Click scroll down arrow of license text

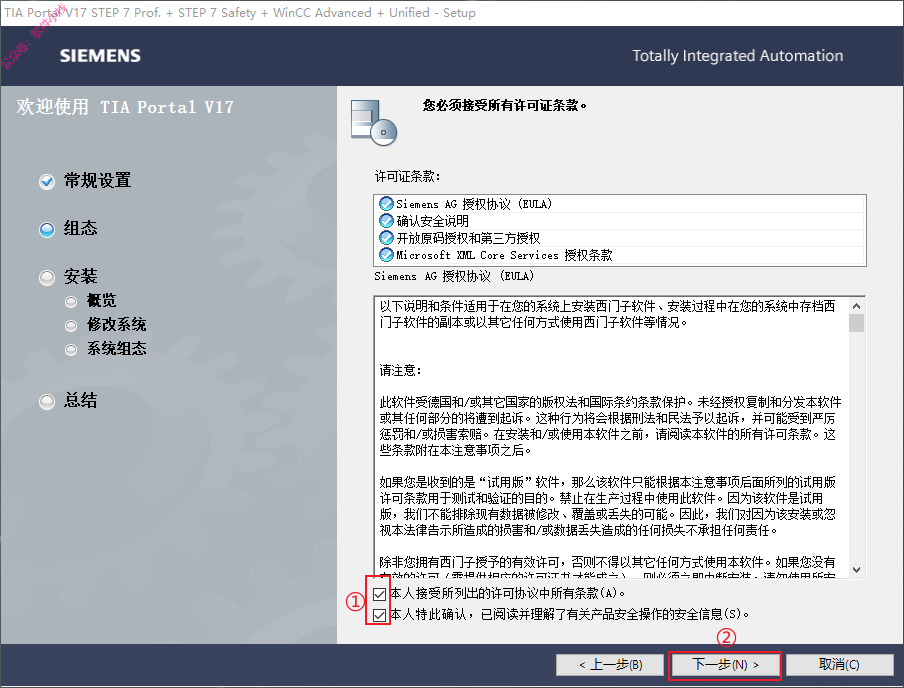[857, 570]
